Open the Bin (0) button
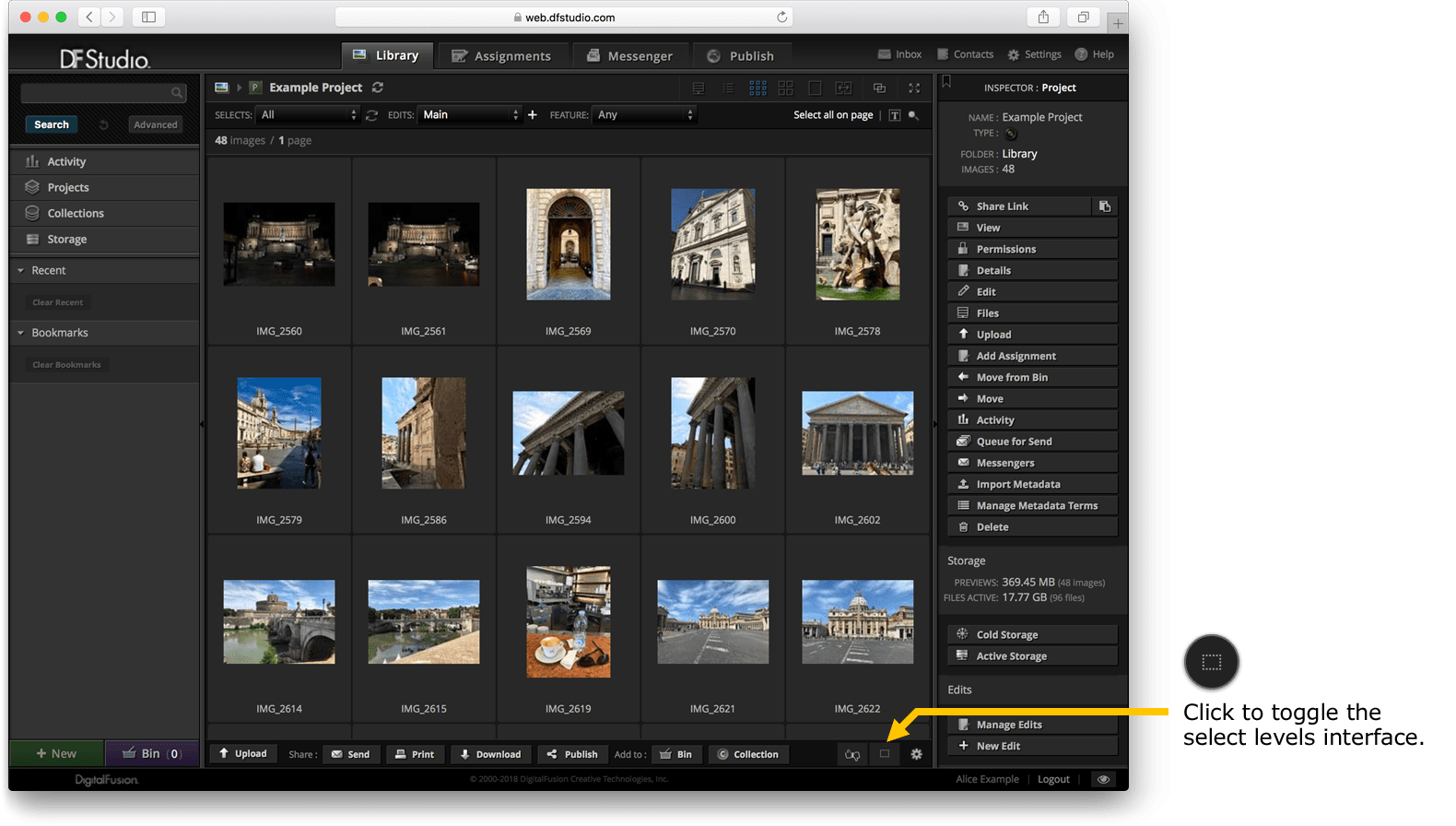Screen dimensions: 1456x826 pos(152,753)
